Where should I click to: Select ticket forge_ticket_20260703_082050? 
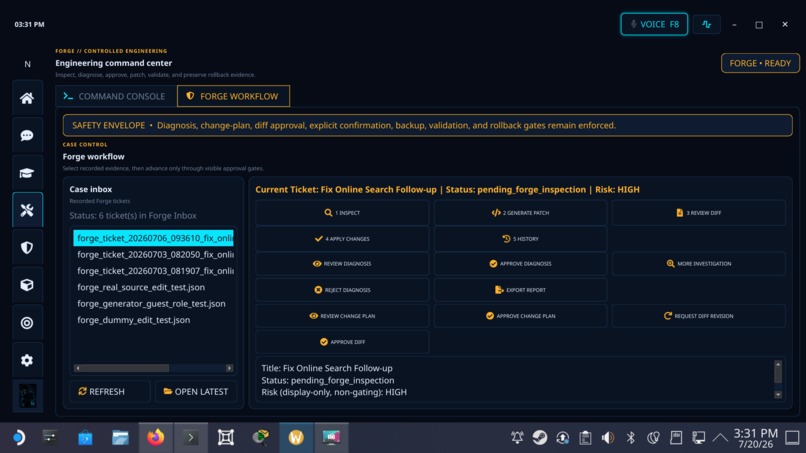[x=153, y=254]
